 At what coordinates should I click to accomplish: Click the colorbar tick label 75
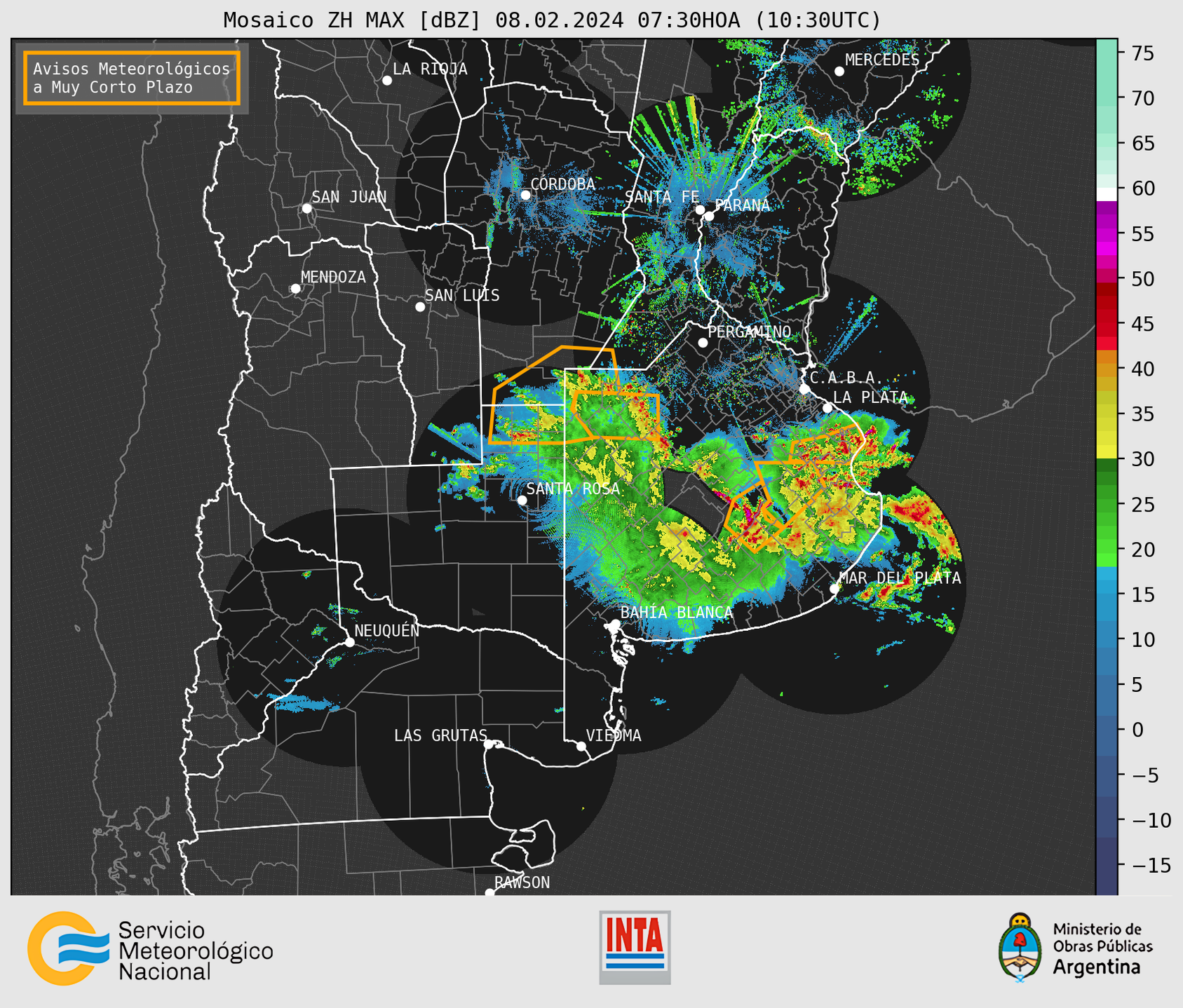point(1143,53)
